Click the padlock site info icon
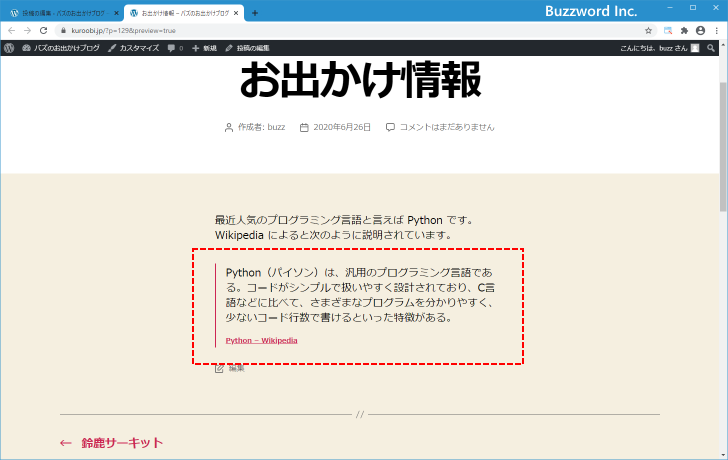728x460 pixels. coord(64,31)
